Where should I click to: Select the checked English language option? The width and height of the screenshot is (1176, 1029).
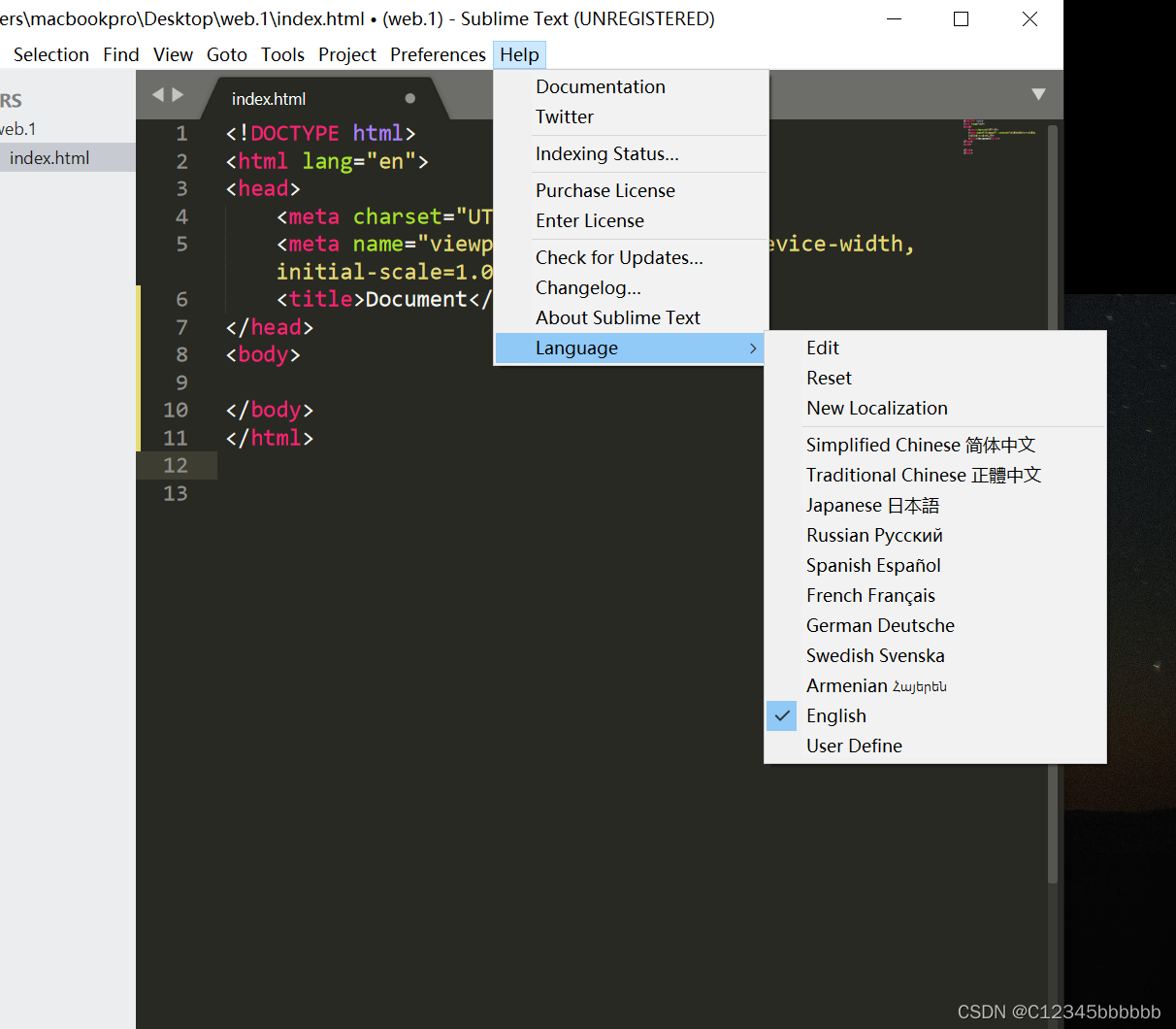(935, 715)
